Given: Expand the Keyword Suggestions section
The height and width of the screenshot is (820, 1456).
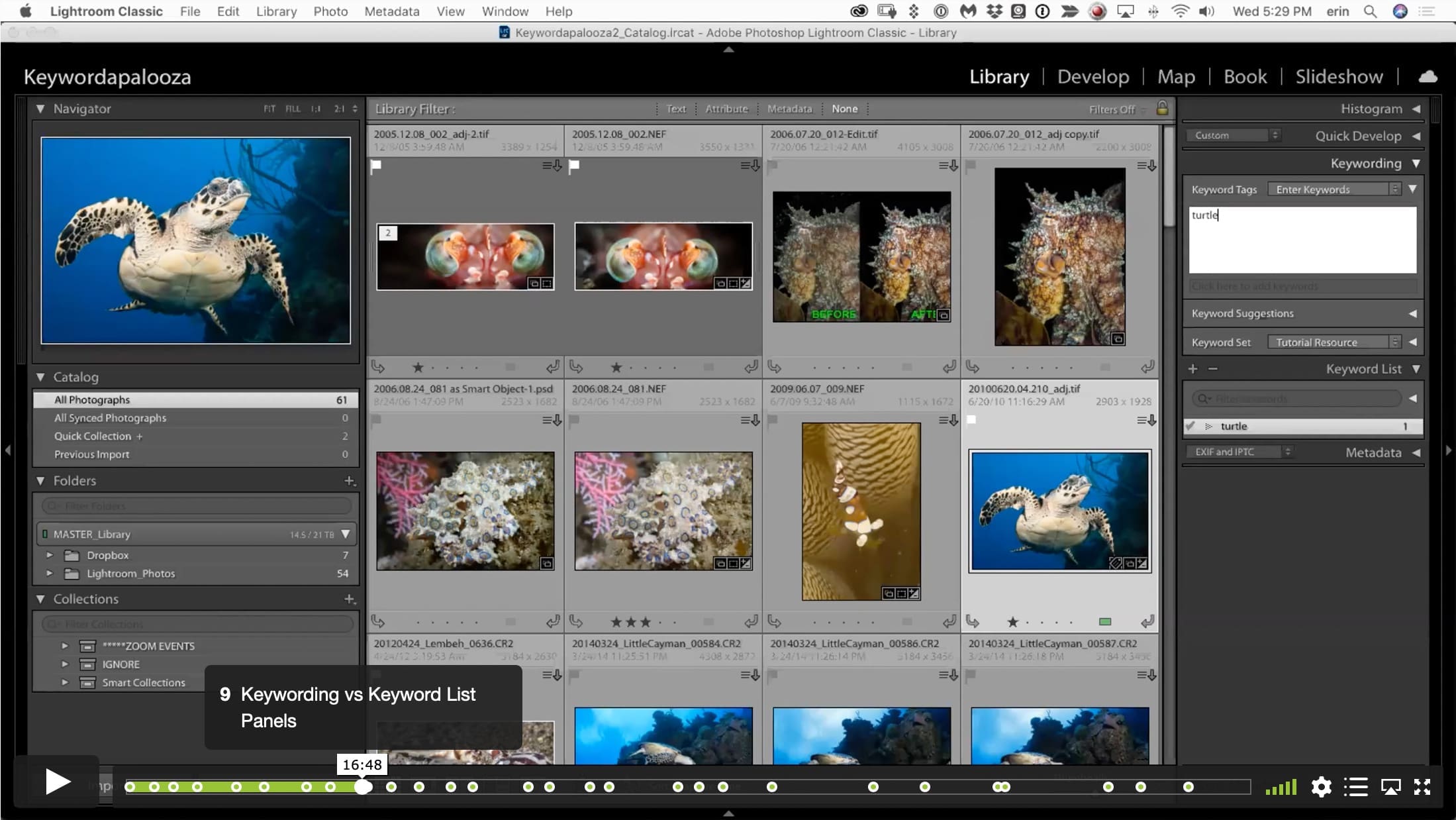Looking at the screenshot, I should pyautogui.click(x=1413, y=313).
